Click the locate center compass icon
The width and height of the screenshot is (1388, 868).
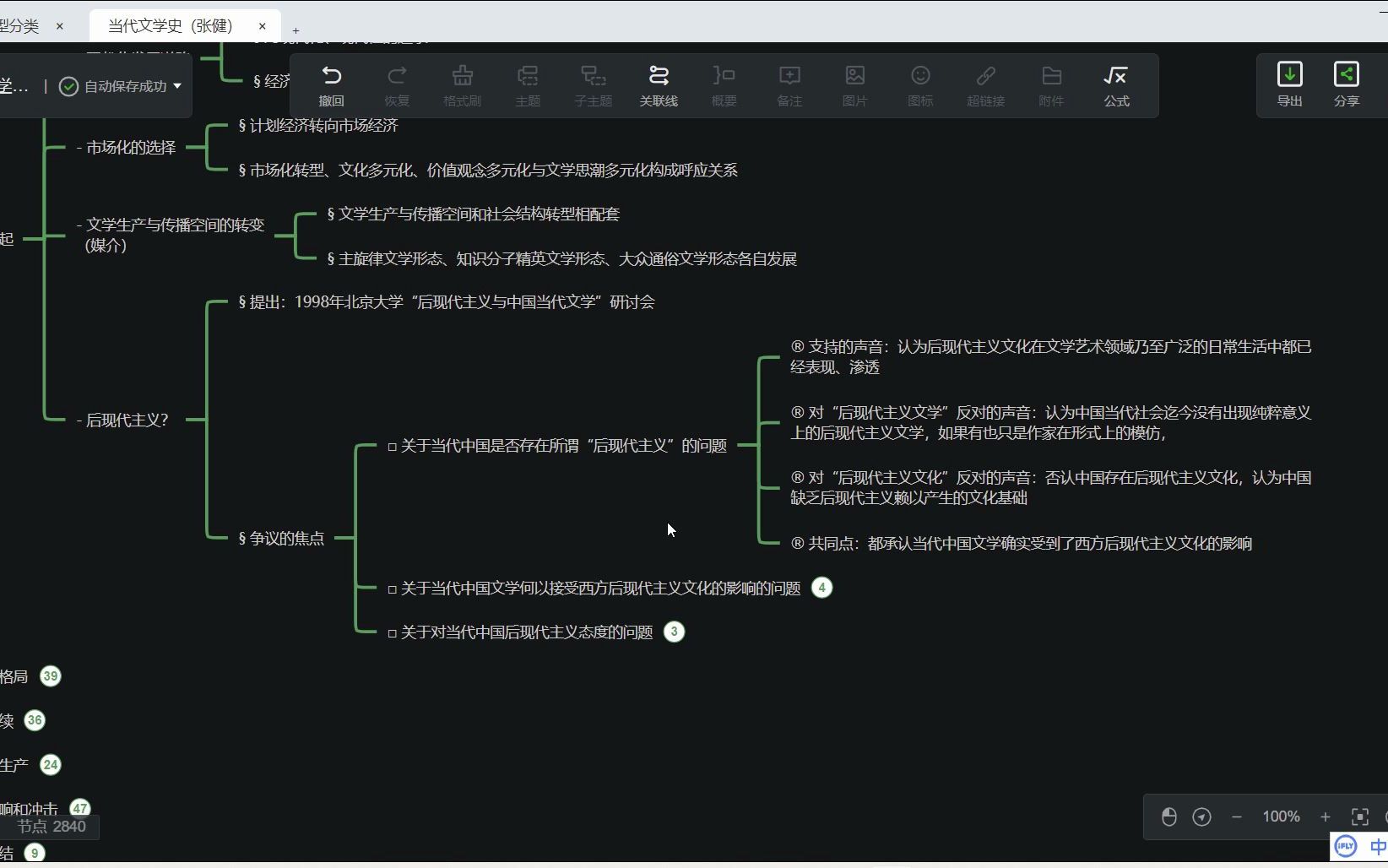coord(1201,816)
